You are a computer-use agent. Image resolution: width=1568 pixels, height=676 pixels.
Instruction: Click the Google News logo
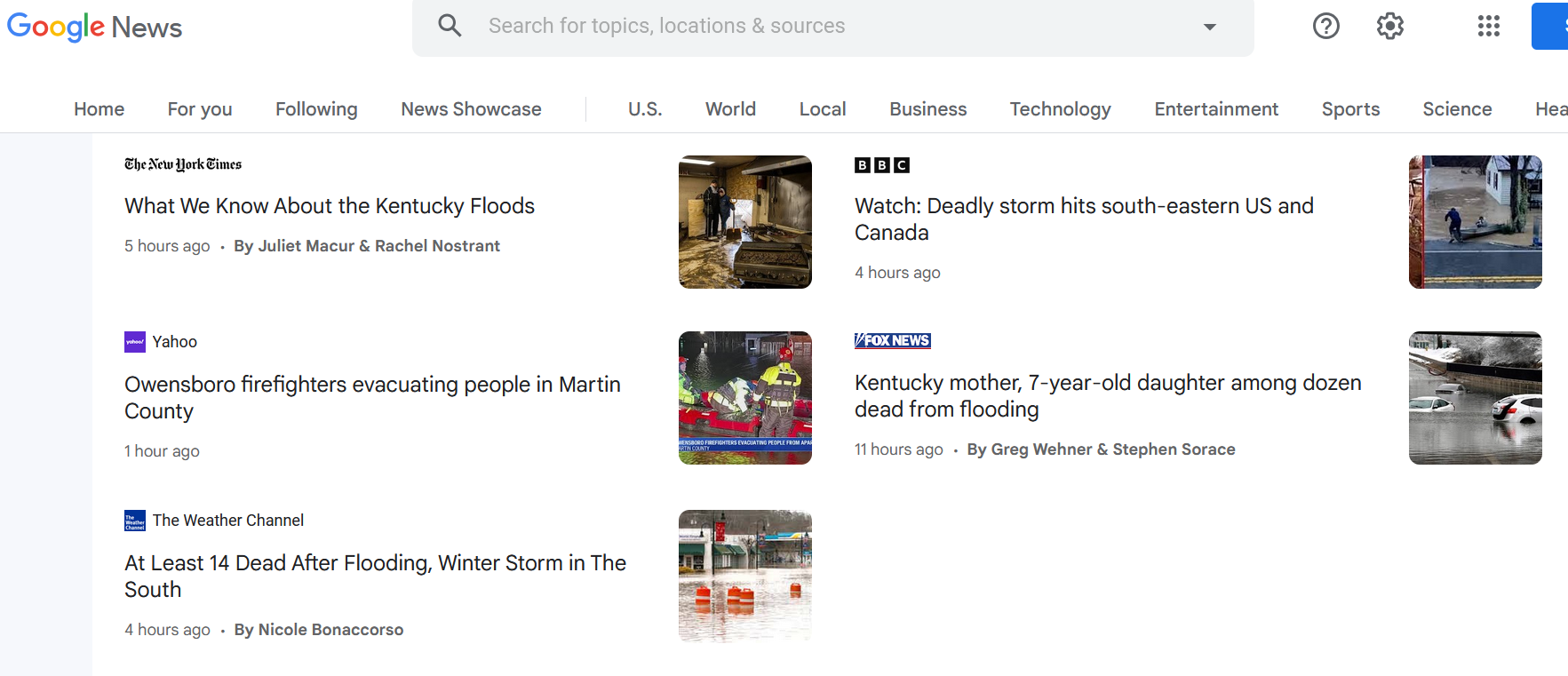[94, 27]
